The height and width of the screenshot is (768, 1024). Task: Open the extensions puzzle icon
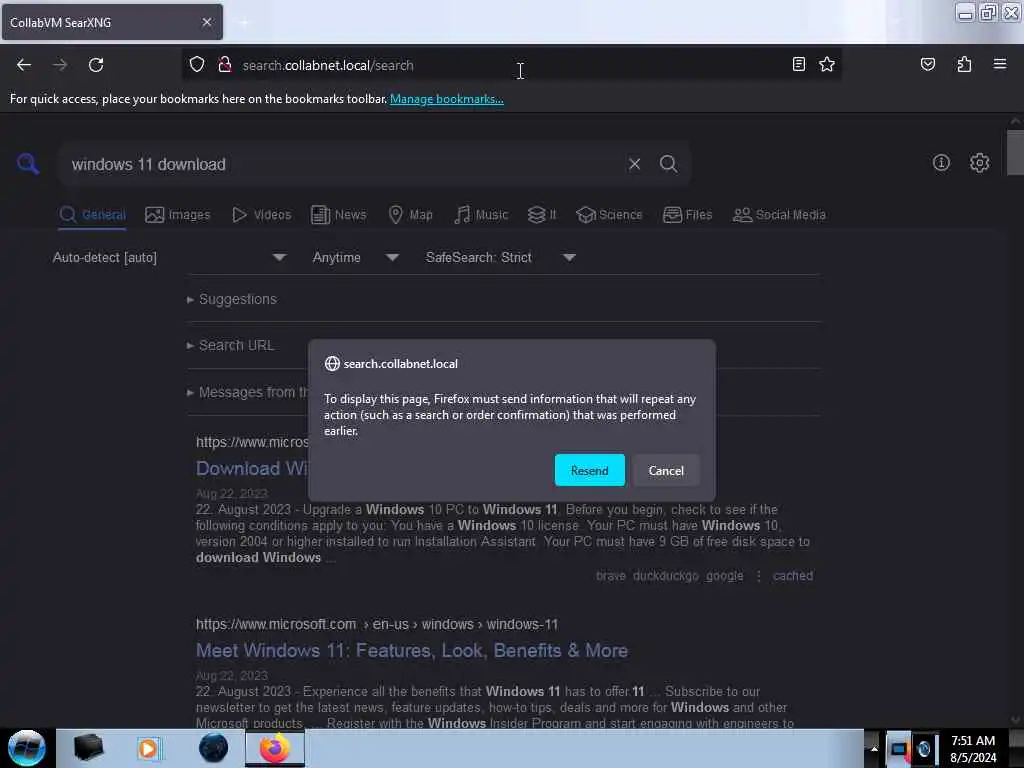(964, 64)
